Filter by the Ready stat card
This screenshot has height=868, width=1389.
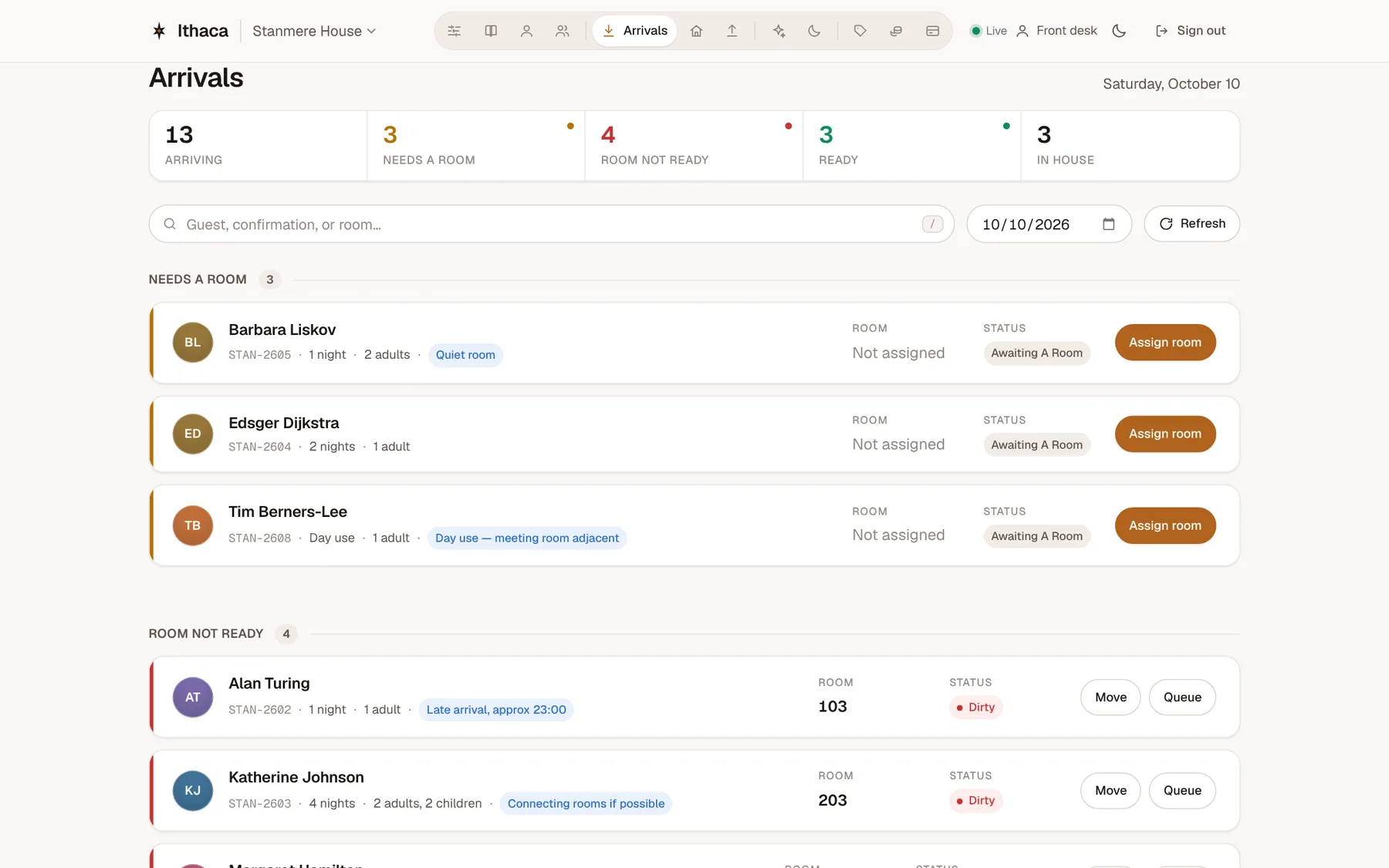911,146
